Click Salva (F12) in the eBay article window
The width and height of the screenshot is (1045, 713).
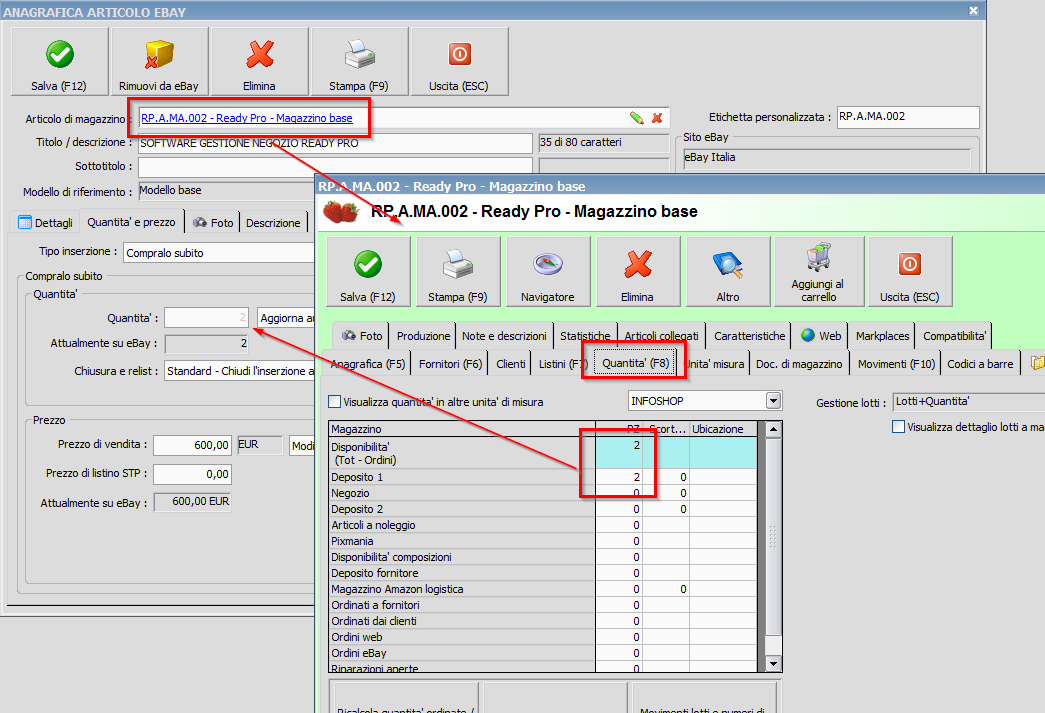(x=59, y=61)
